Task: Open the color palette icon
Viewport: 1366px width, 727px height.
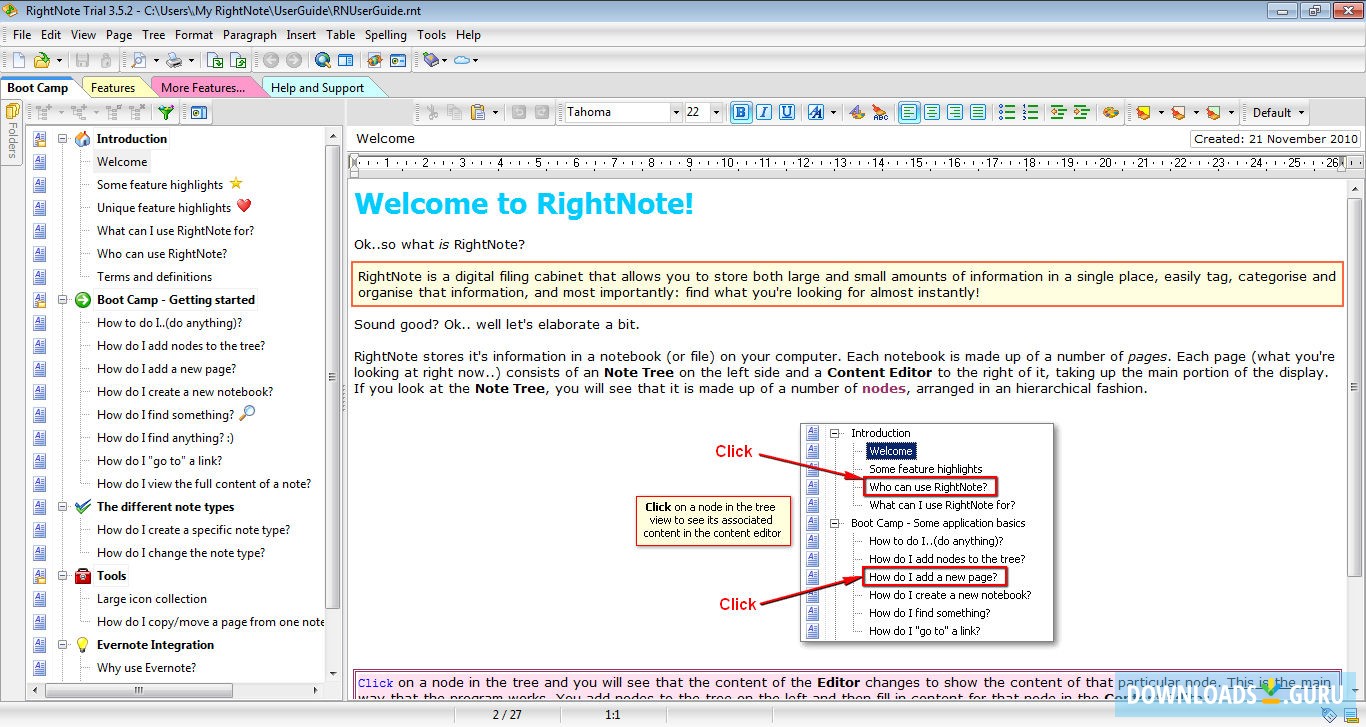Action: pos(1110,112)
